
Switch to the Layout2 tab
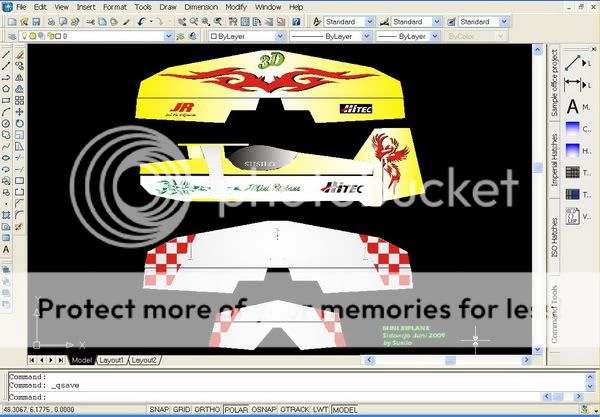tap(144, 360)
